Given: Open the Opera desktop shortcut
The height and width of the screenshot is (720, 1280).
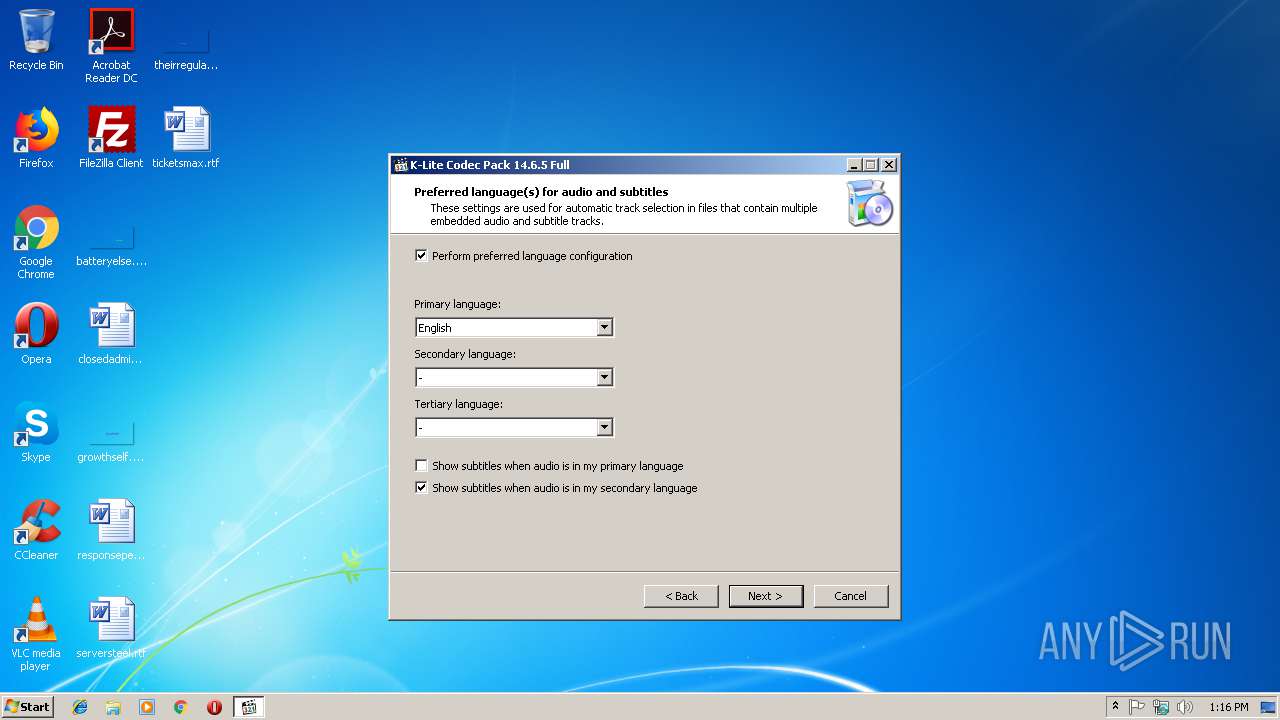Looking at the screenshot, I should pos(36,334).
